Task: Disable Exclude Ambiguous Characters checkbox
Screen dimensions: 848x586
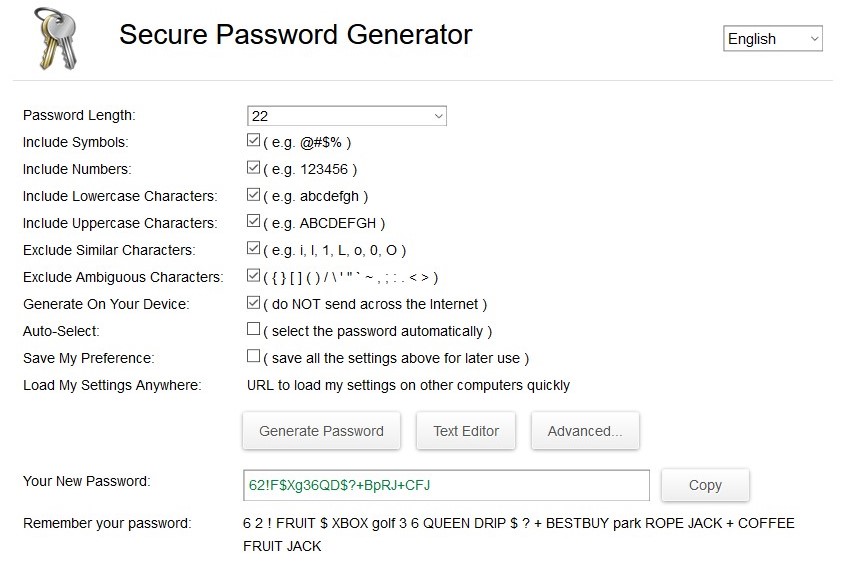Action: (x=253, y=275)
